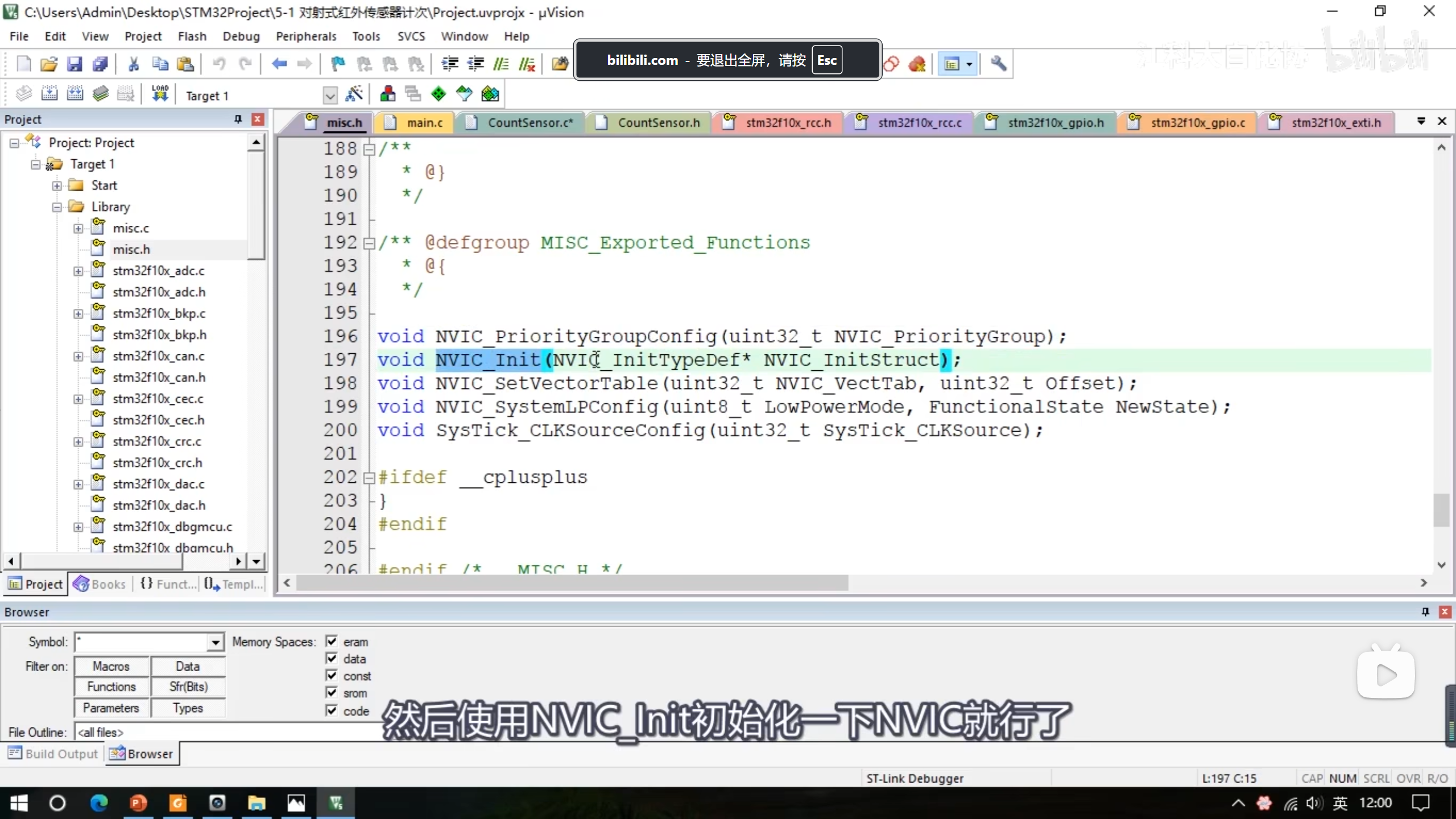Uncheck the eram memory space checkbox

click(332, 642)
